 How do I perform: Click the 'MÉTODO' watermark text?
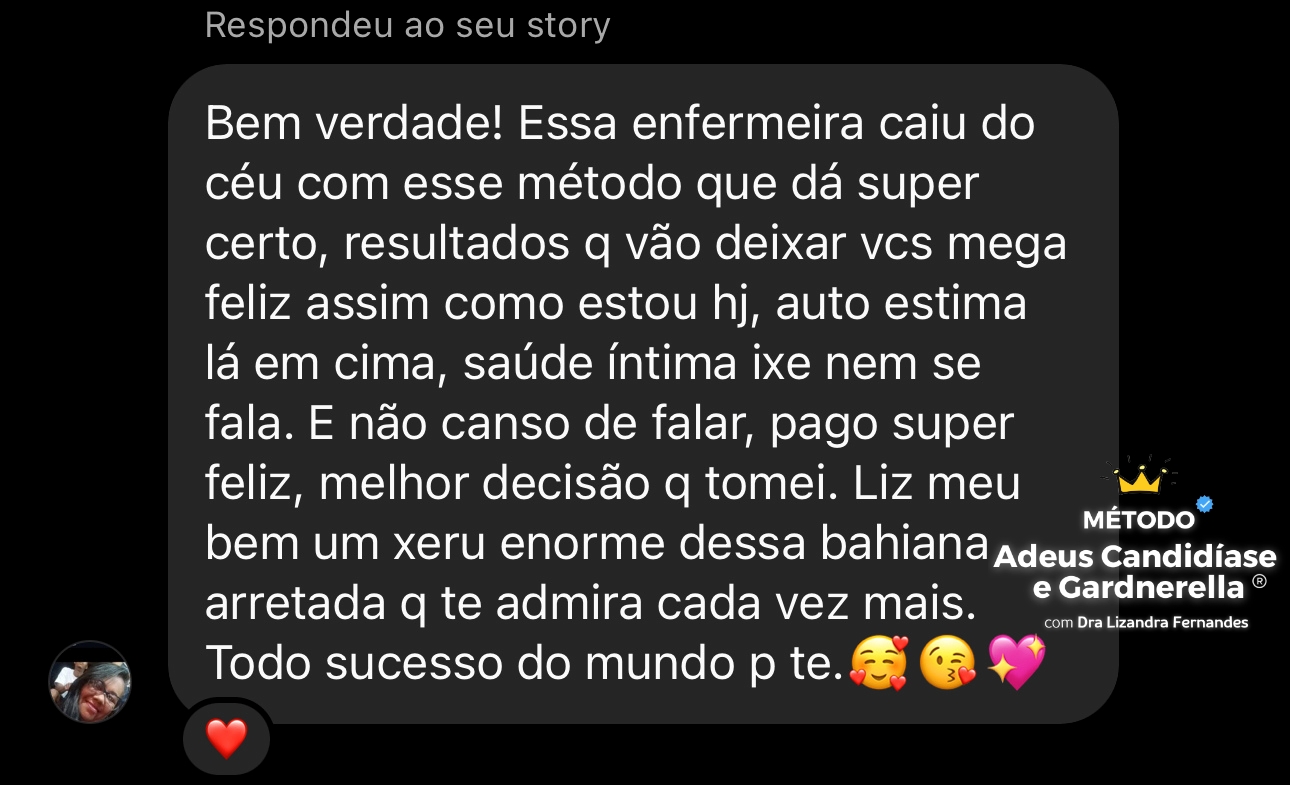(x=1139, y=520)
